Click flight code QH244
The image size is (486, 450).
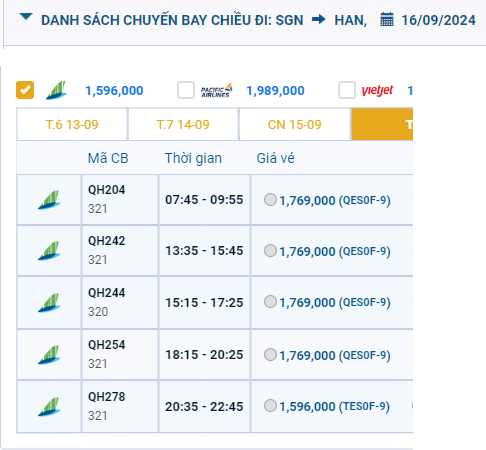tap(107, 293)
